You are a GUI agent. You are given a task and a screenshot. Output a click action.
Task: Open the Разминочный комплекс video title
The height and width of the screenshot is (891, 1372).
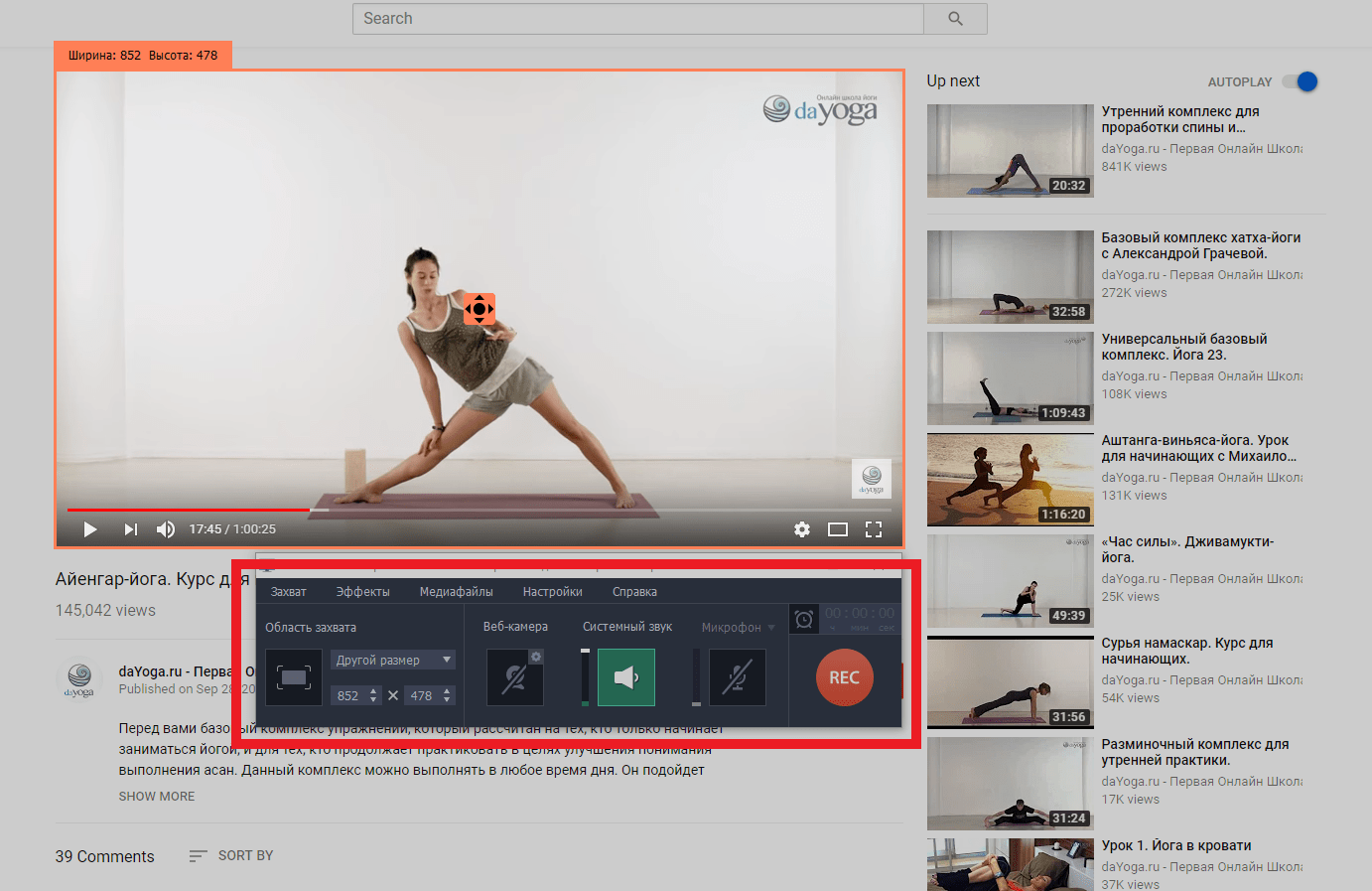coord(1195,752)
